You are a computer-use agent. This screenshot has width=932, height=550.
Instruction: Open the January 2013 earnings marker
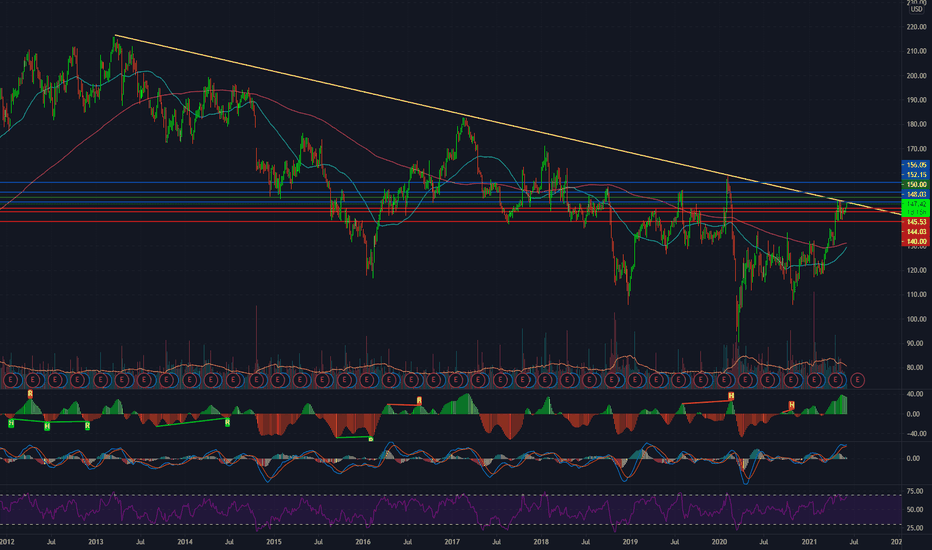[x=100, y=379]
